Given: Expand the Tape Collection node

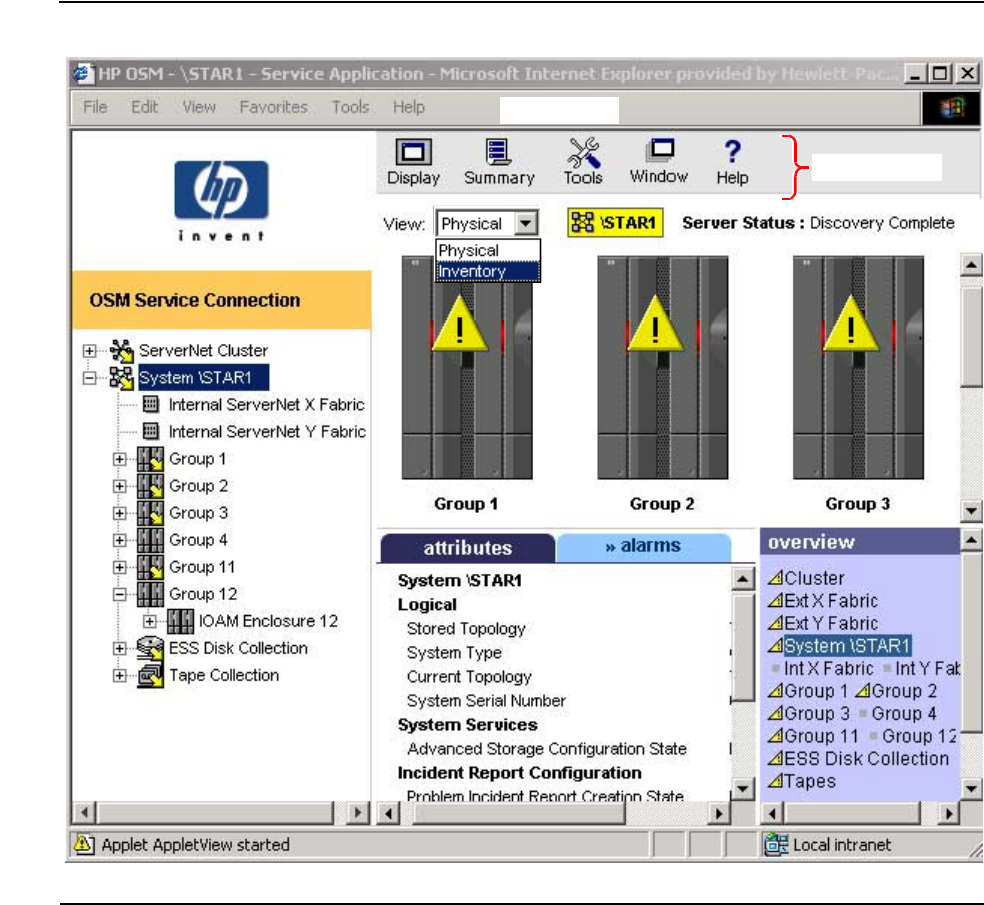Looking at the screenshot, I should (119, 675).
